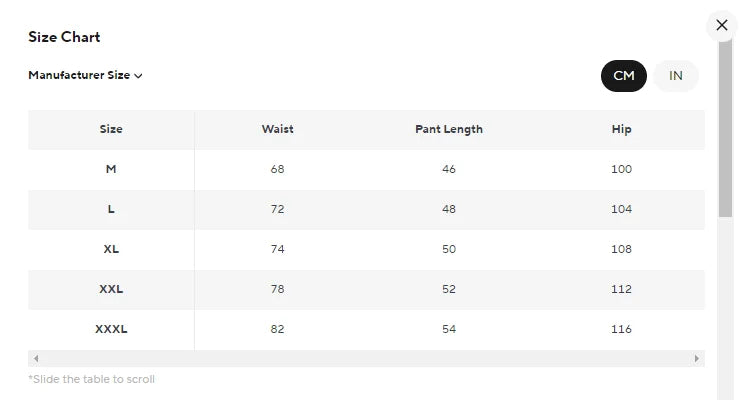Click the horizontal scrollbar track under table
750x400 pixels.
tap(366, 358)
